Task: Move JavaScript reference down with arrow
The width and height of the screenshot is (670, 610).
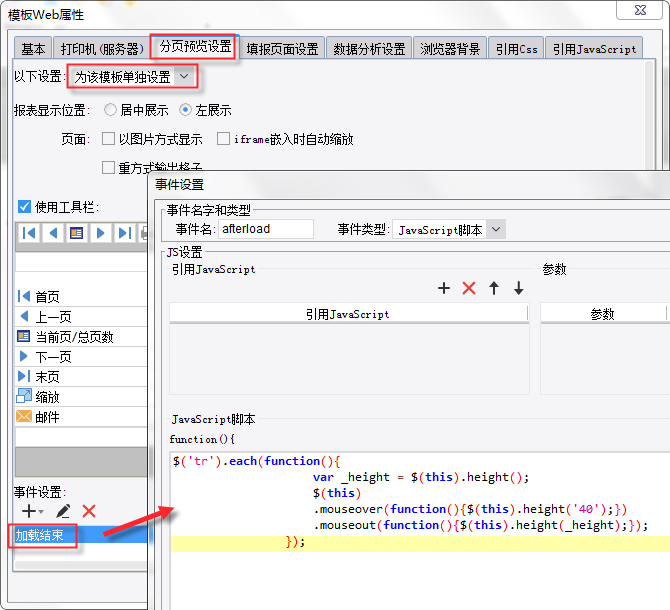Action: [519, 288]
